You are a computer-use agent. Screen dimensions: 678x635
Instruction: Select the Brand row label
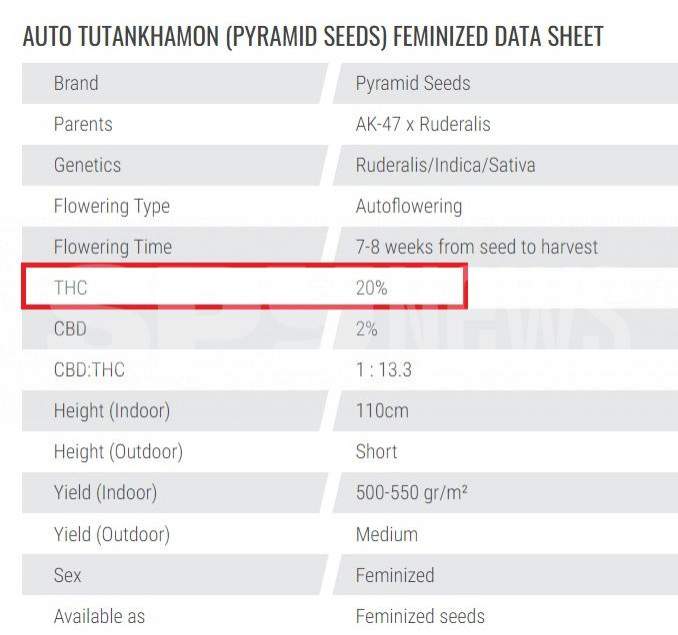click(76, 83)
